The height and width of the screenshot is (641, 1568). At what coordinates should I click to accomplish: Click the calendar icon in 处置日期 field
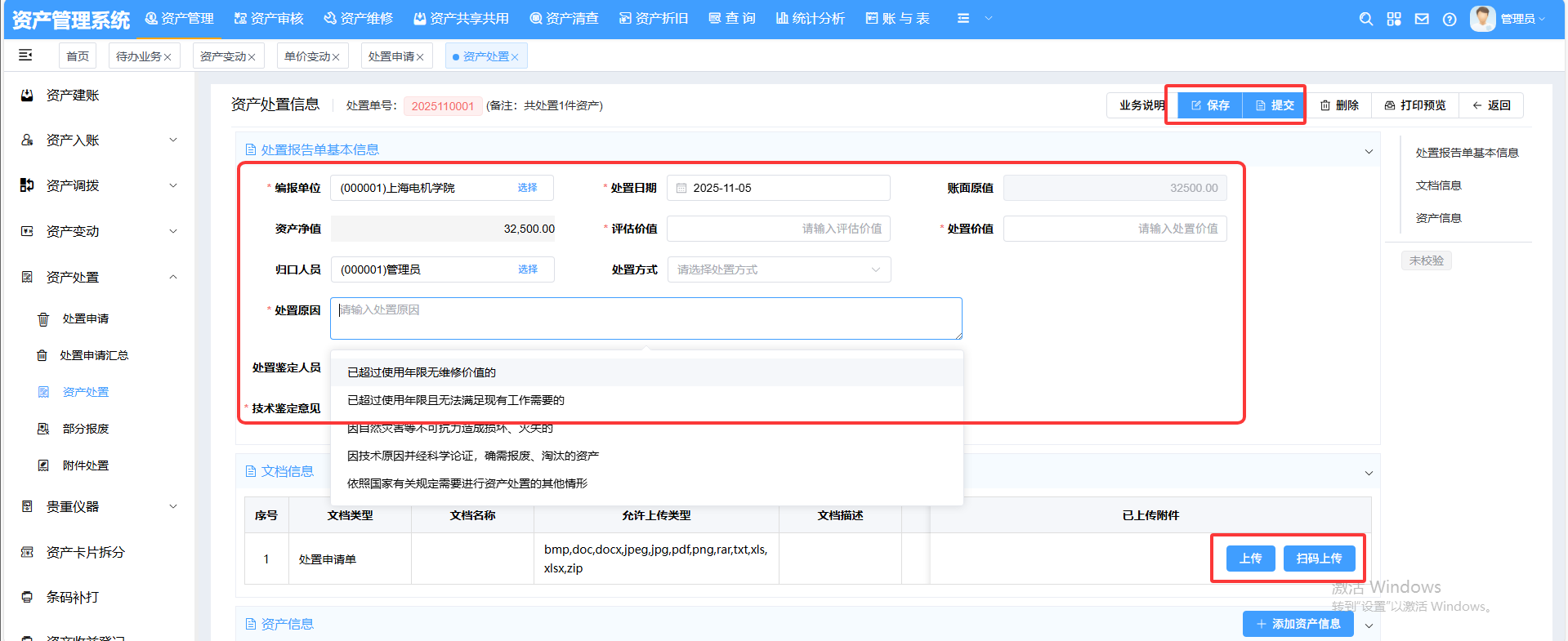pyautogui.click(x=681, y=188)
